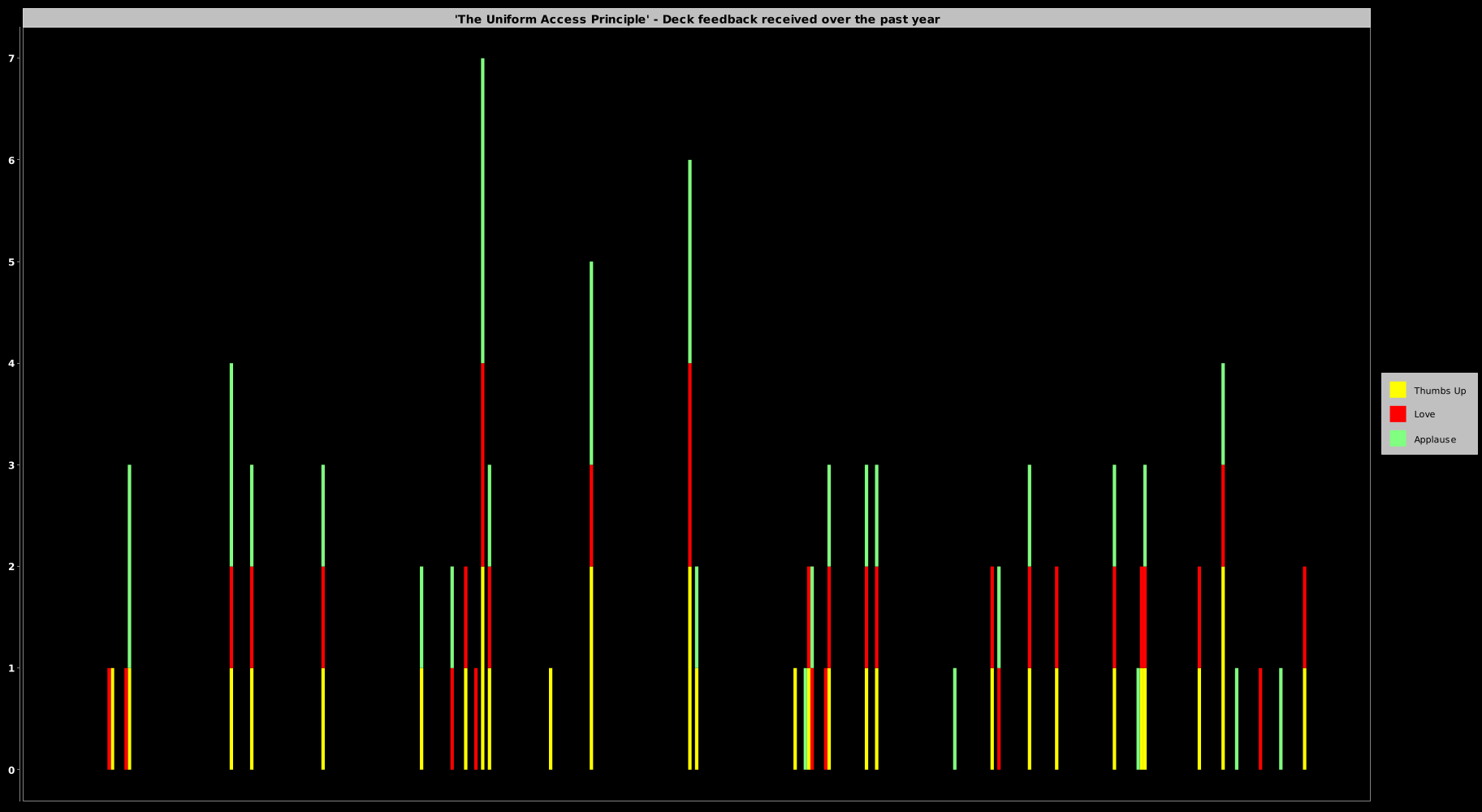Viewport: 1482px width, 812px height.
Task: Click the y-axis label 3
Action: (x=11, y=465)
